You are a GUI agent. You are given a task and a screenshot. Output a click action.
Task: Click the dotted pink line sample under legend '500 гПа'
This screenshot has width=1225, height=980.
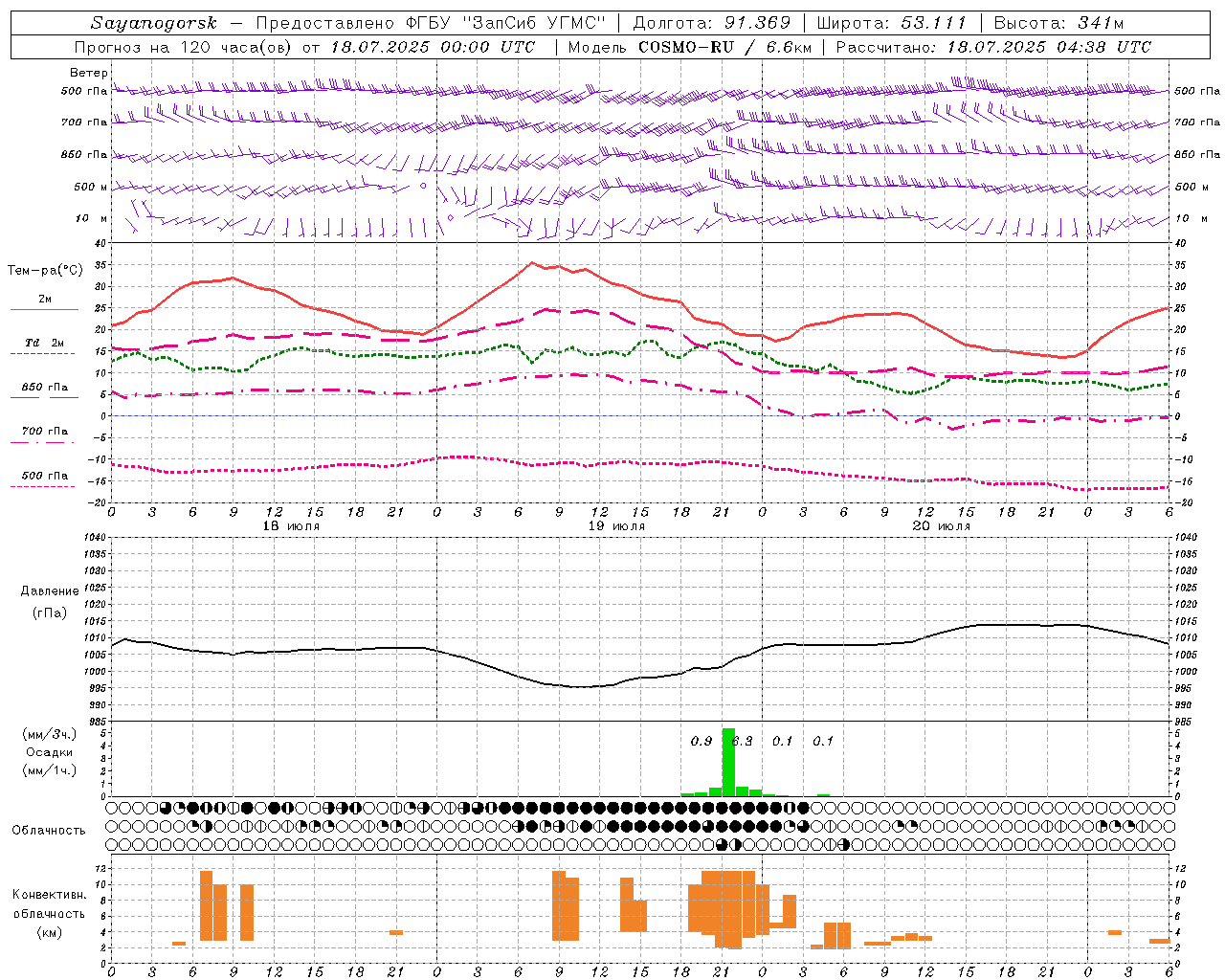tap(44, 486)
